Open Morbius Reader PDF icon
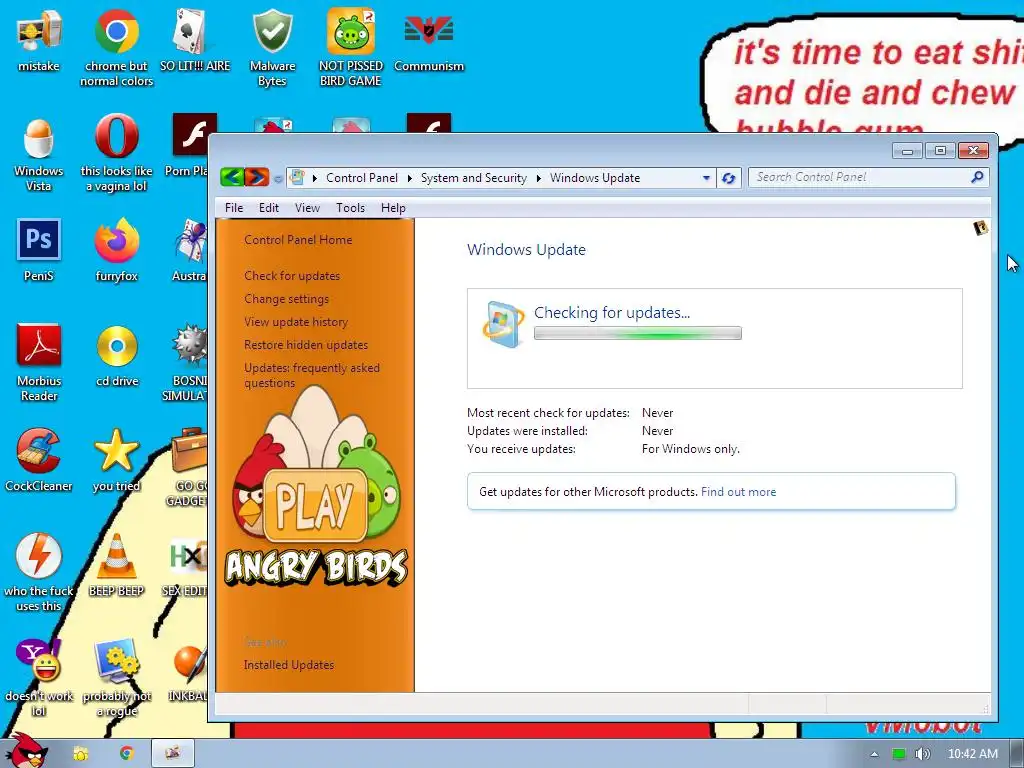 (x=39, y=363)
